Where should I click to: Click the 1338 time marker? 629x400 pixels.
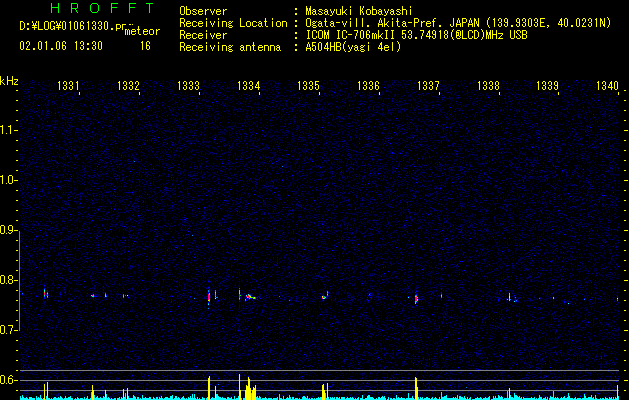(x=488, y=85)
